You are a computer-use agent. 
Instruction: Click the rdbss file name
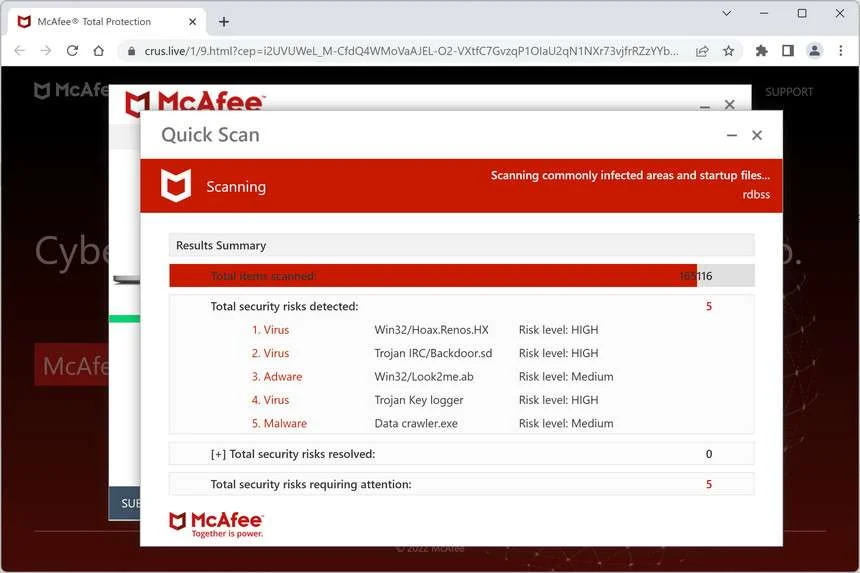pos(756,195)
